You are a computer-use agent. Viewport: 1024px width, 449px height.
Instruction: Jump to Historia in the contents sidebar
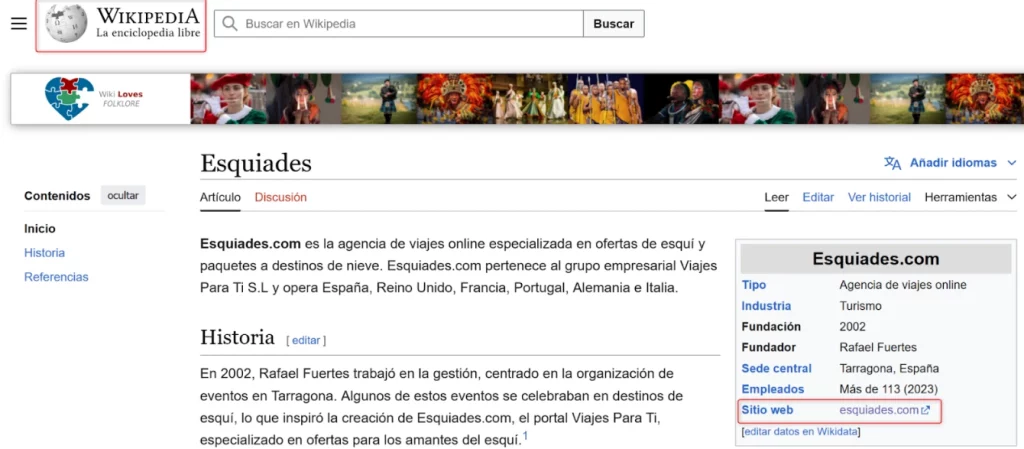(44, 253)
